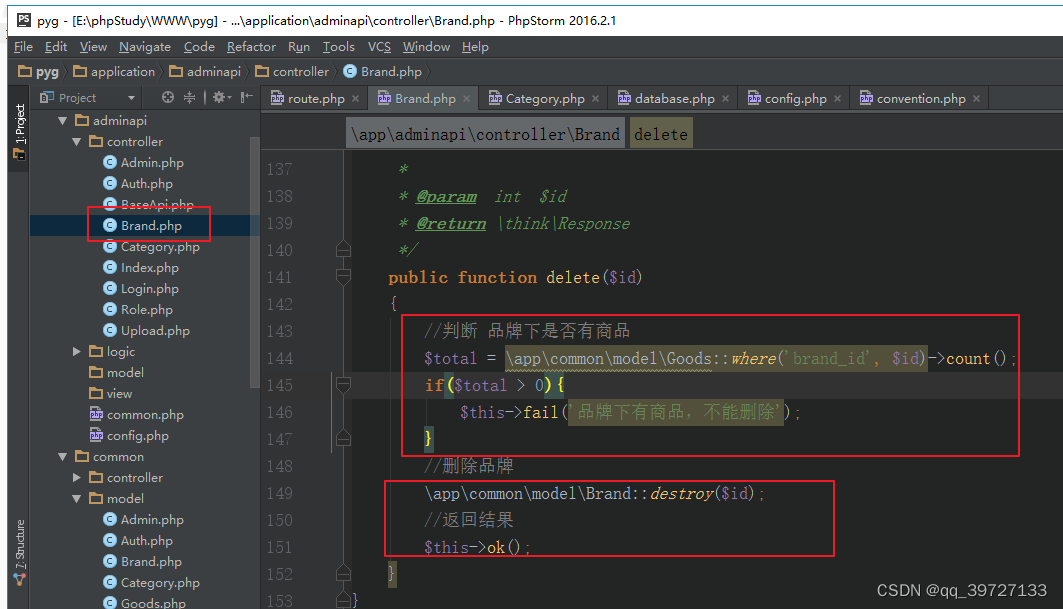This screenshot has width=1063, height=609.
Task: Open the Tools menu
Action: coord(338,47)
